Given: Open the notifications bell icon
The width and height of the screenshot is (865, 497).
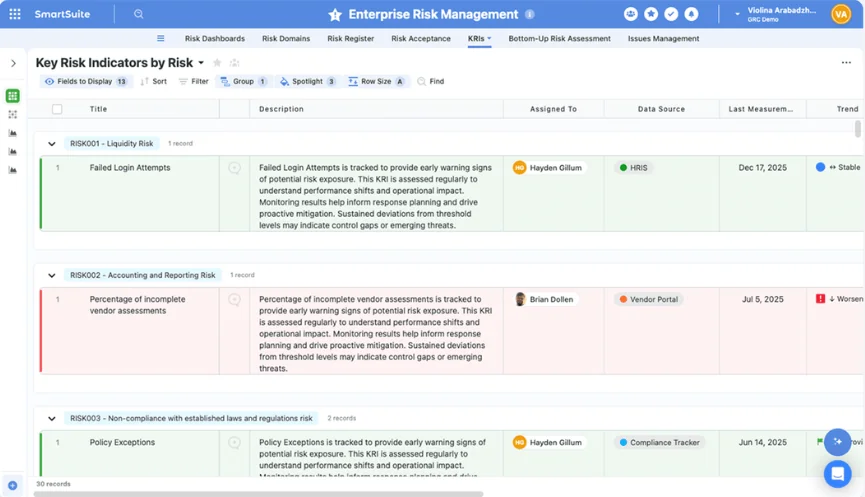Looking at the screenshot, I should (x=691, y=14).
